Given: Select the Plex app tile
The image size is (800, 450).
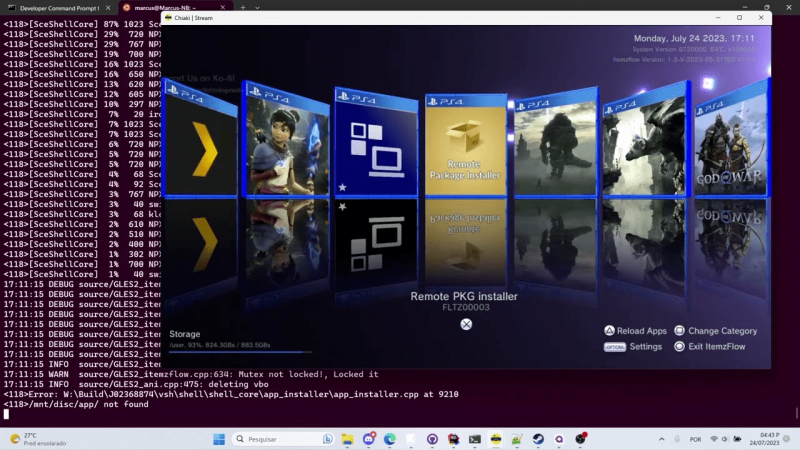Looking at the screenshot, I should [x=201, y=138].
